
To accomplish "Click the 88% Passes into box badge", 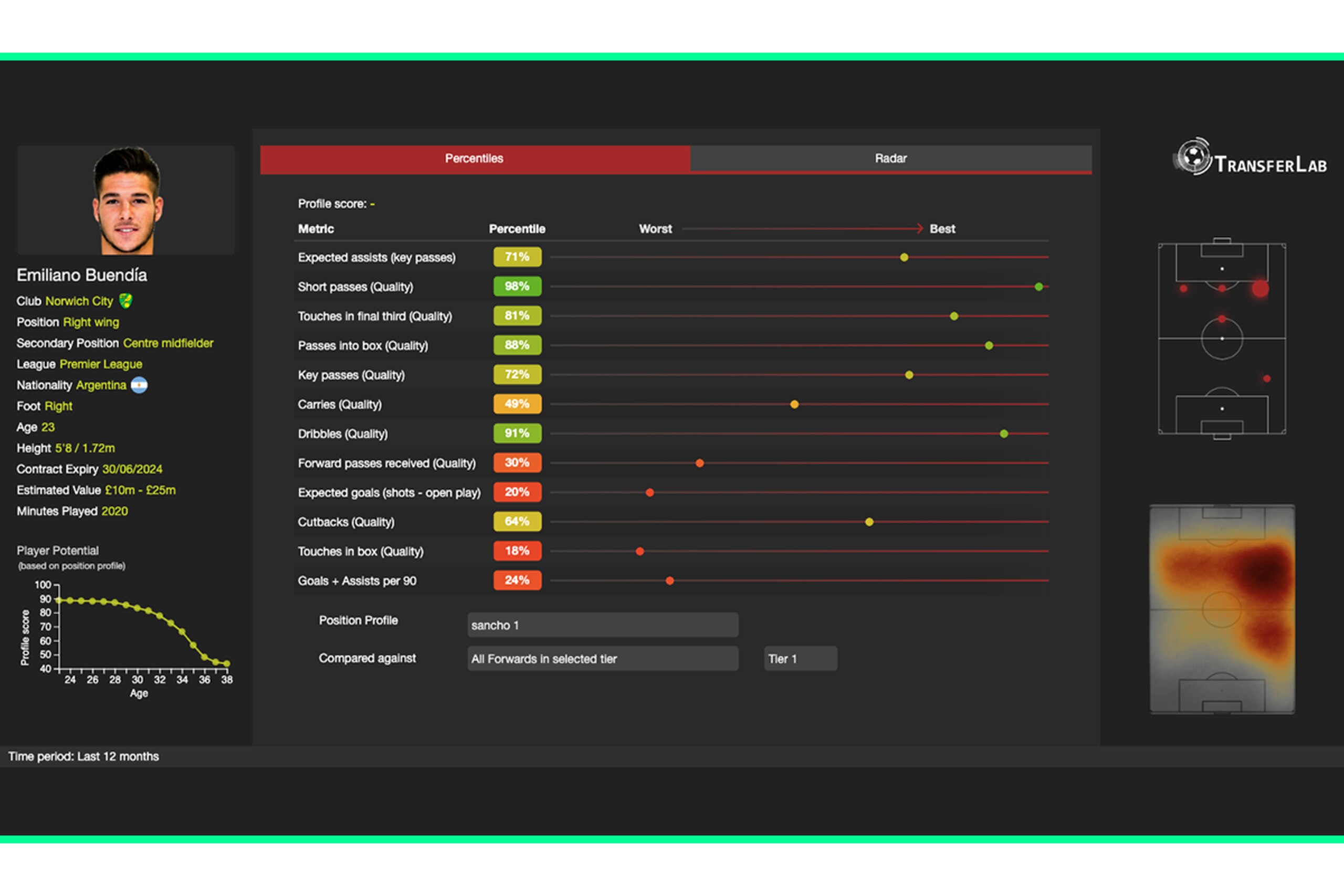I will tap(517, 345).
